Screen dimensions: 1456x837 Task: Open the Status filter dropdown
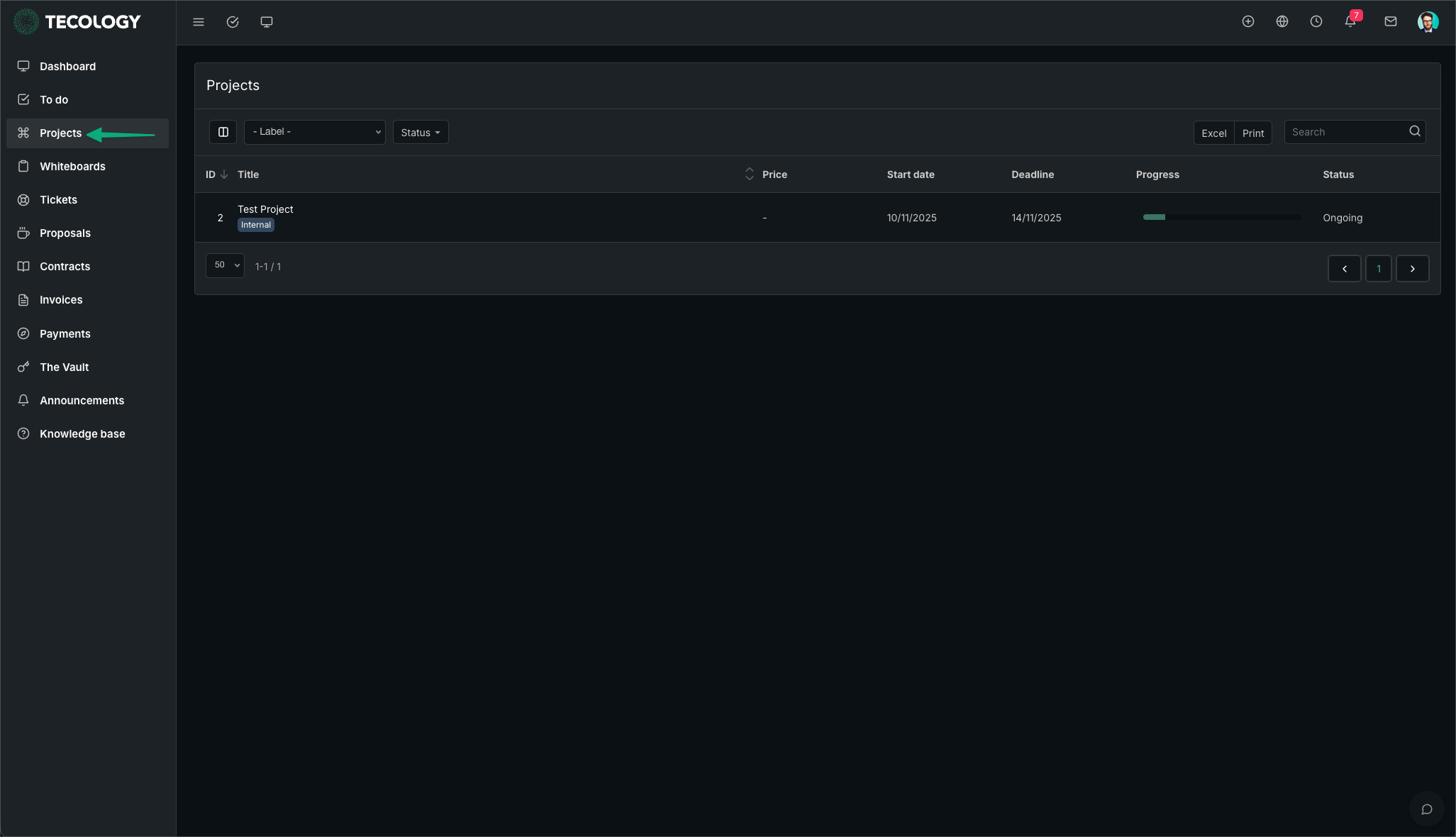421,133
